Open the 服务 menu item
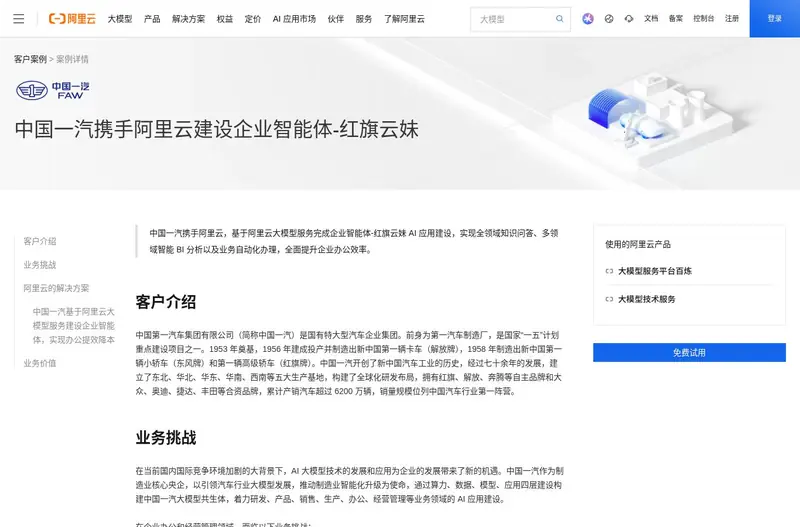Screen dimensions: 800x527 (x=364, y=19)
